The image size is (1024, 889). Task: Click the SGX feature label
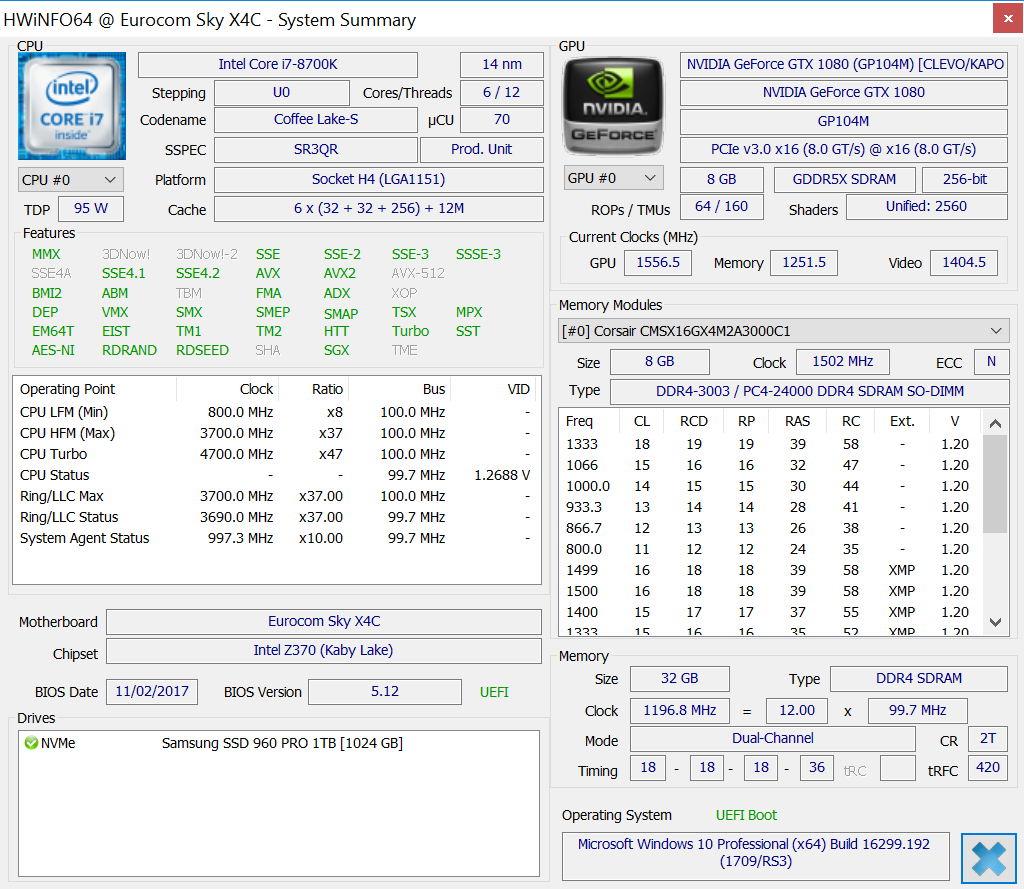(336, 350)
